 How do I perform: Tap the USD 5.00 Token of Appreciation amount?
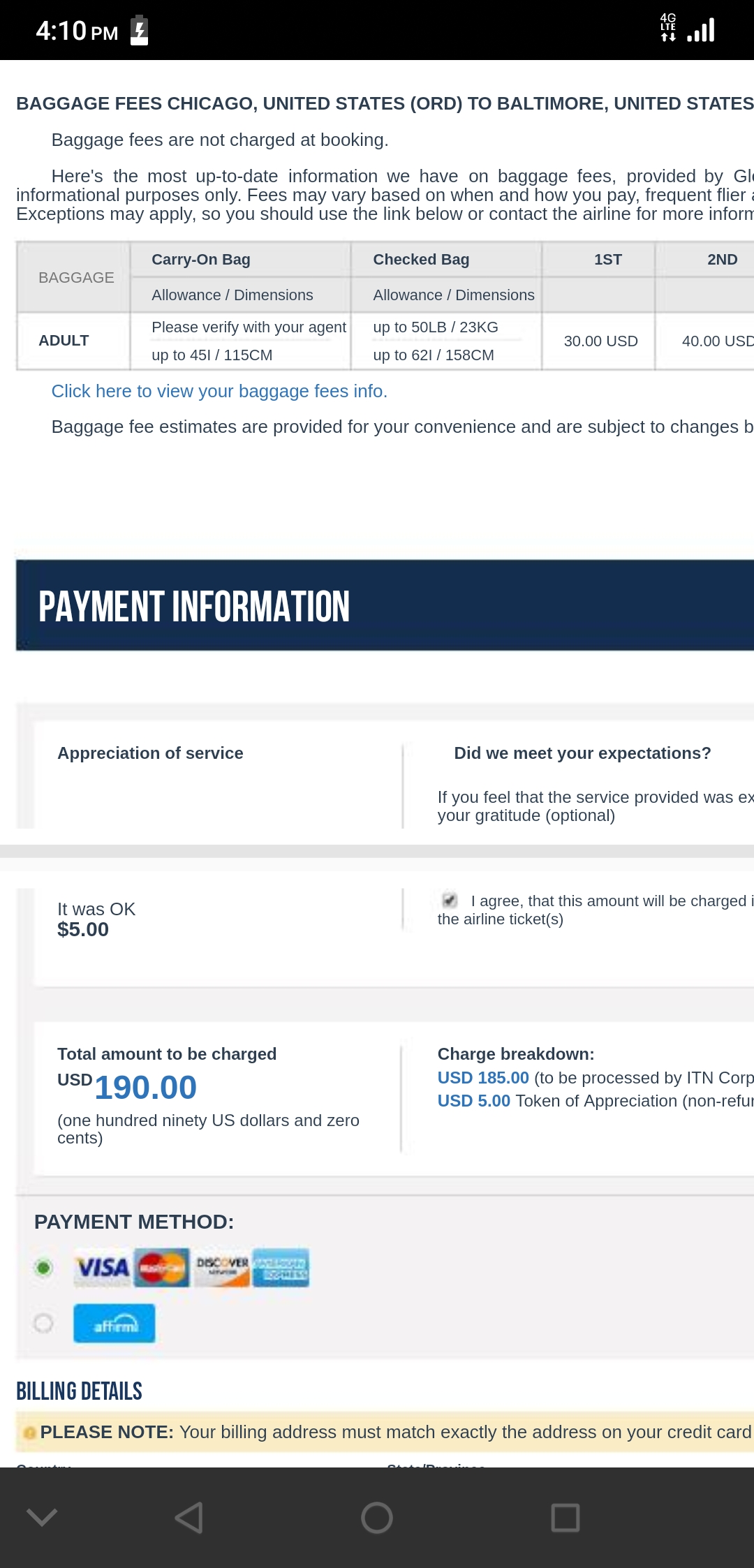tap(473, 1101)
